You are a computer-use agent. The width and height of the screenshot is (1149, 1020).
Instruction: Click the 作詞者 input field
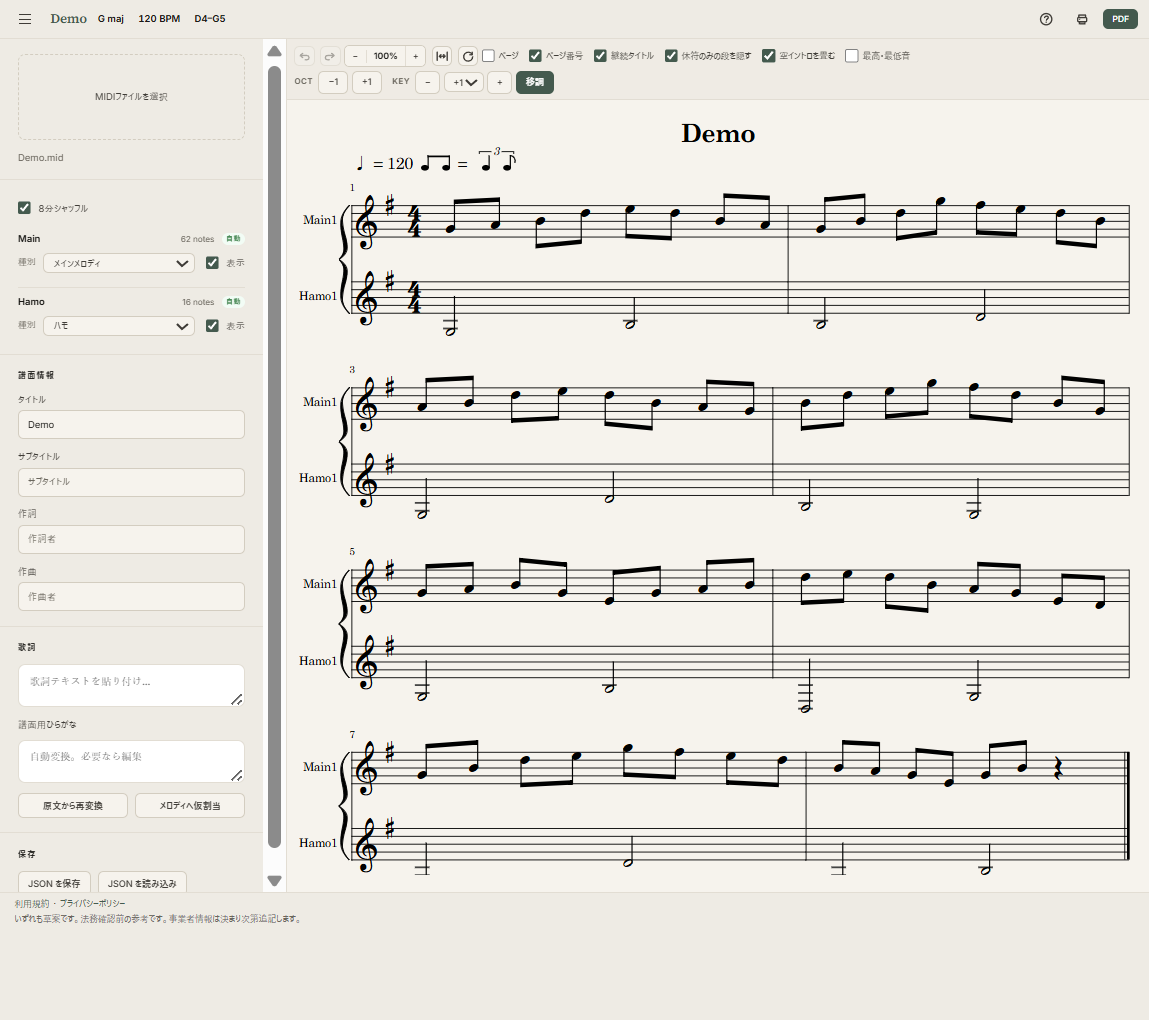tap(131, 539)
